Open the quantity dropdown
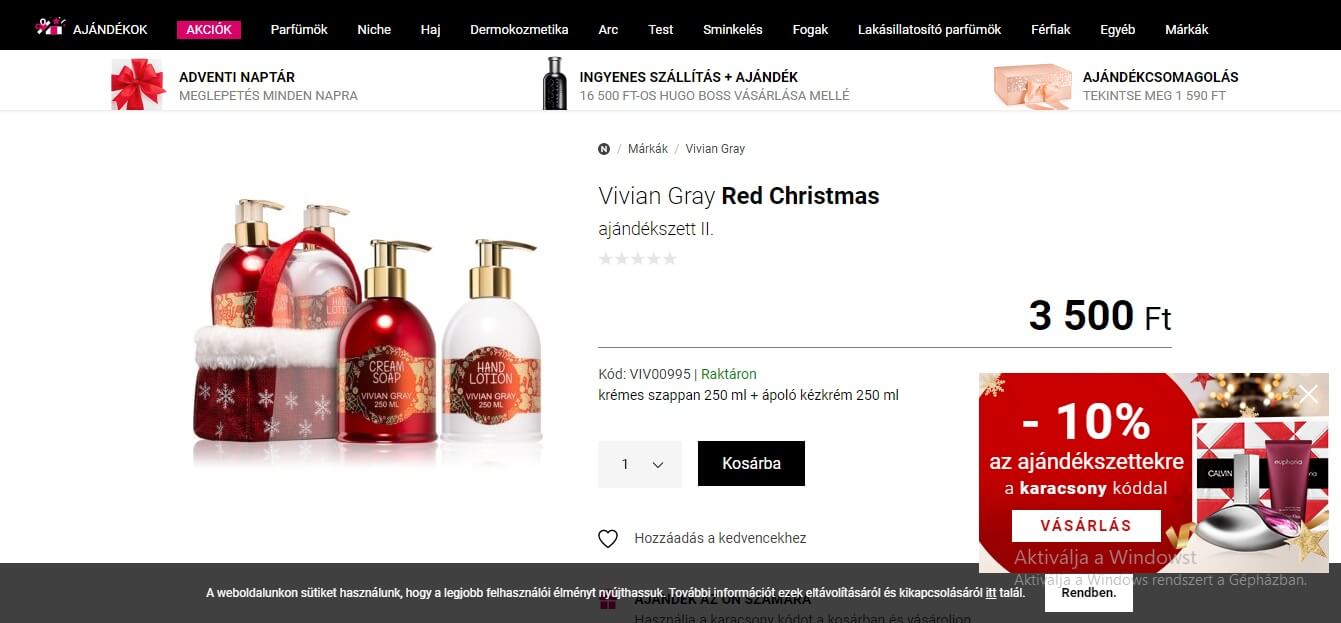 coord(640,464)
